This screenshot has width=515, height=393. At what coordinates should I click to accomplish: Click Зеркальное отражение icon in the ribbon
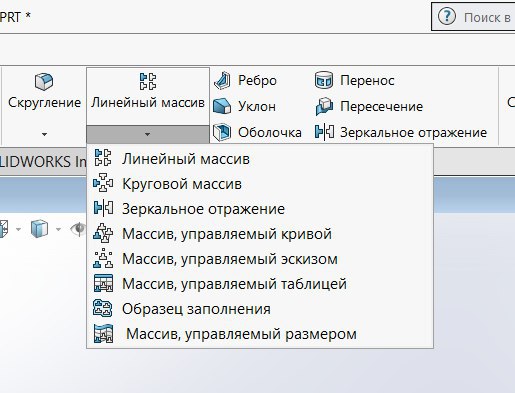coord(324,132)
